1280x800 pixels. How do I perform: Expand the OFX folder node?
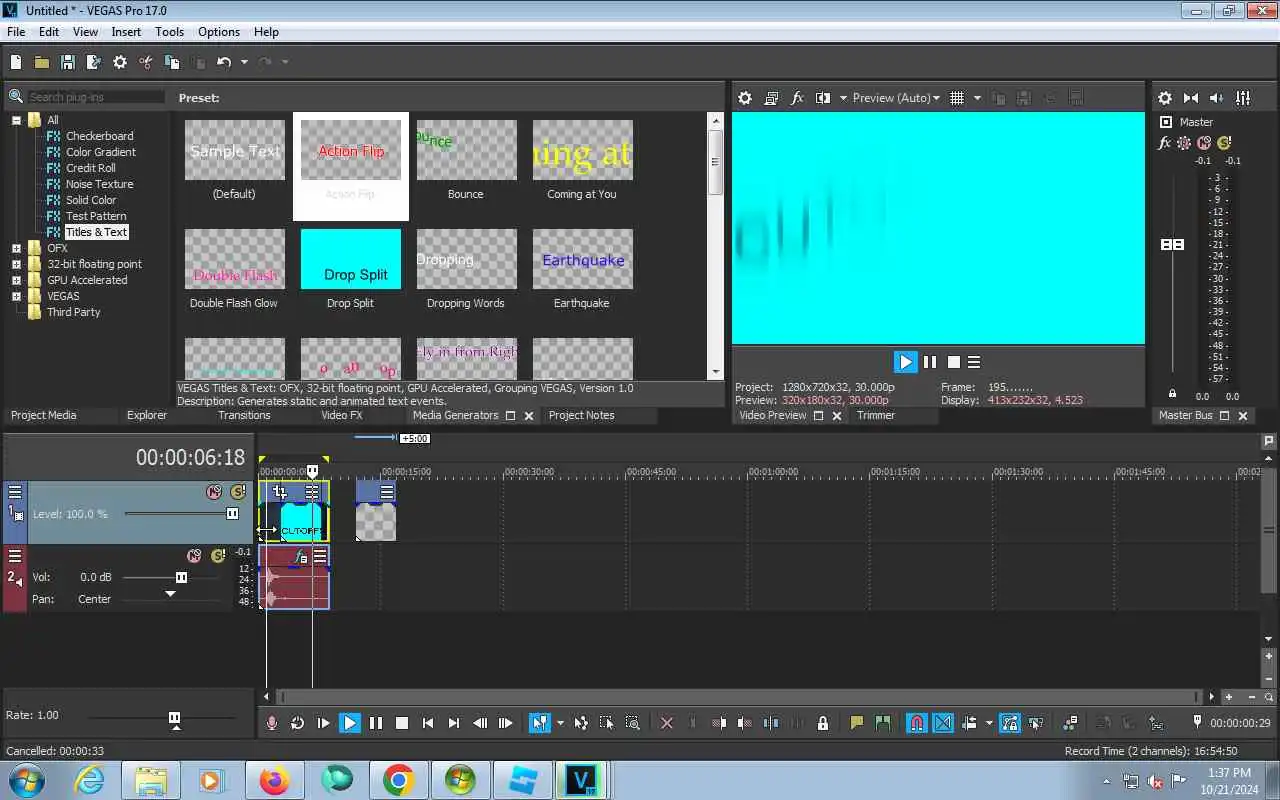coord(16,248)
